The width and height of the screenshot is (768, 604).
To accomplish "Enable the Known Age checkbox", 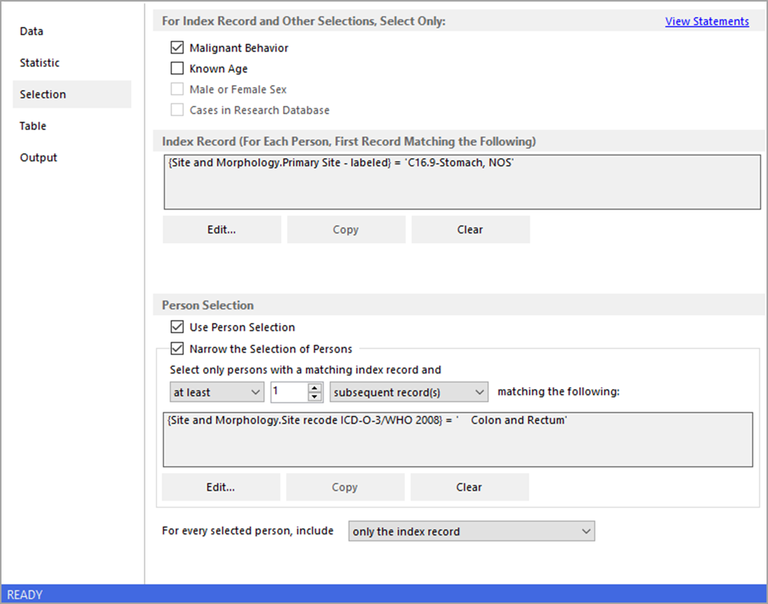I will (177, 69).
